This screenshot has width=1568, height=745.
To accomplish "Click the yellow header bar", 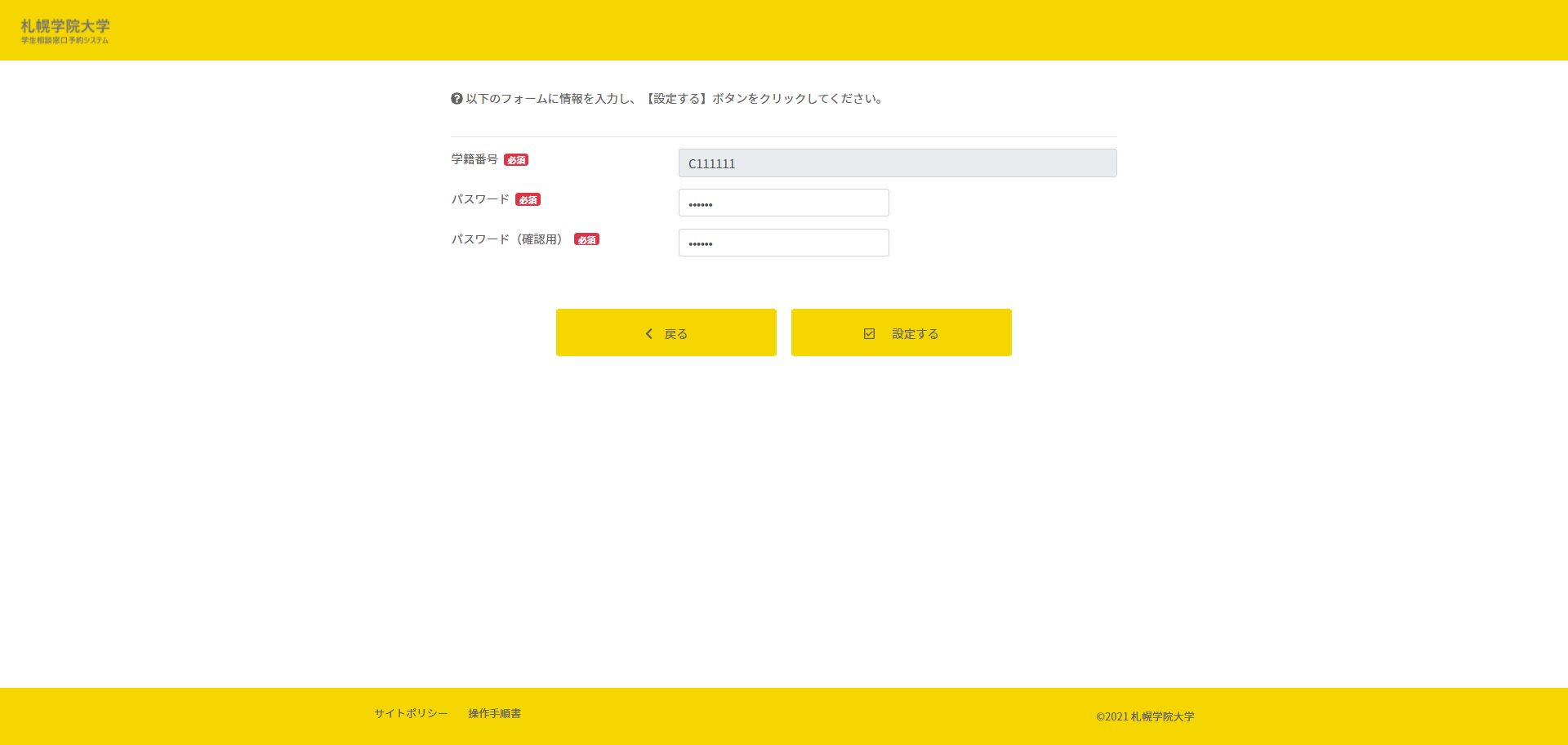I will click(x=784, y=29).
